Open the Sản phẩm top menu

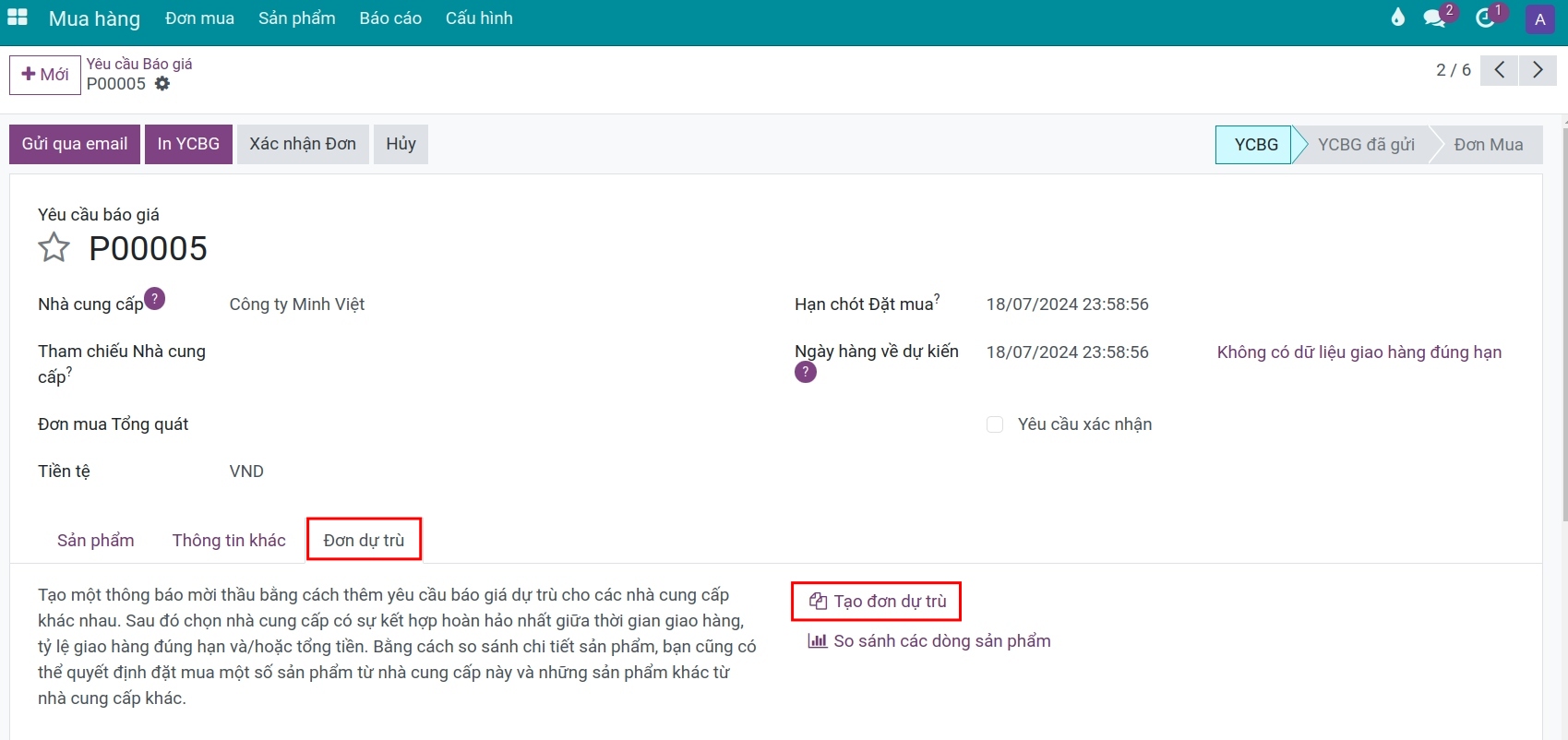pyautogui.click(x=297, y=18)
